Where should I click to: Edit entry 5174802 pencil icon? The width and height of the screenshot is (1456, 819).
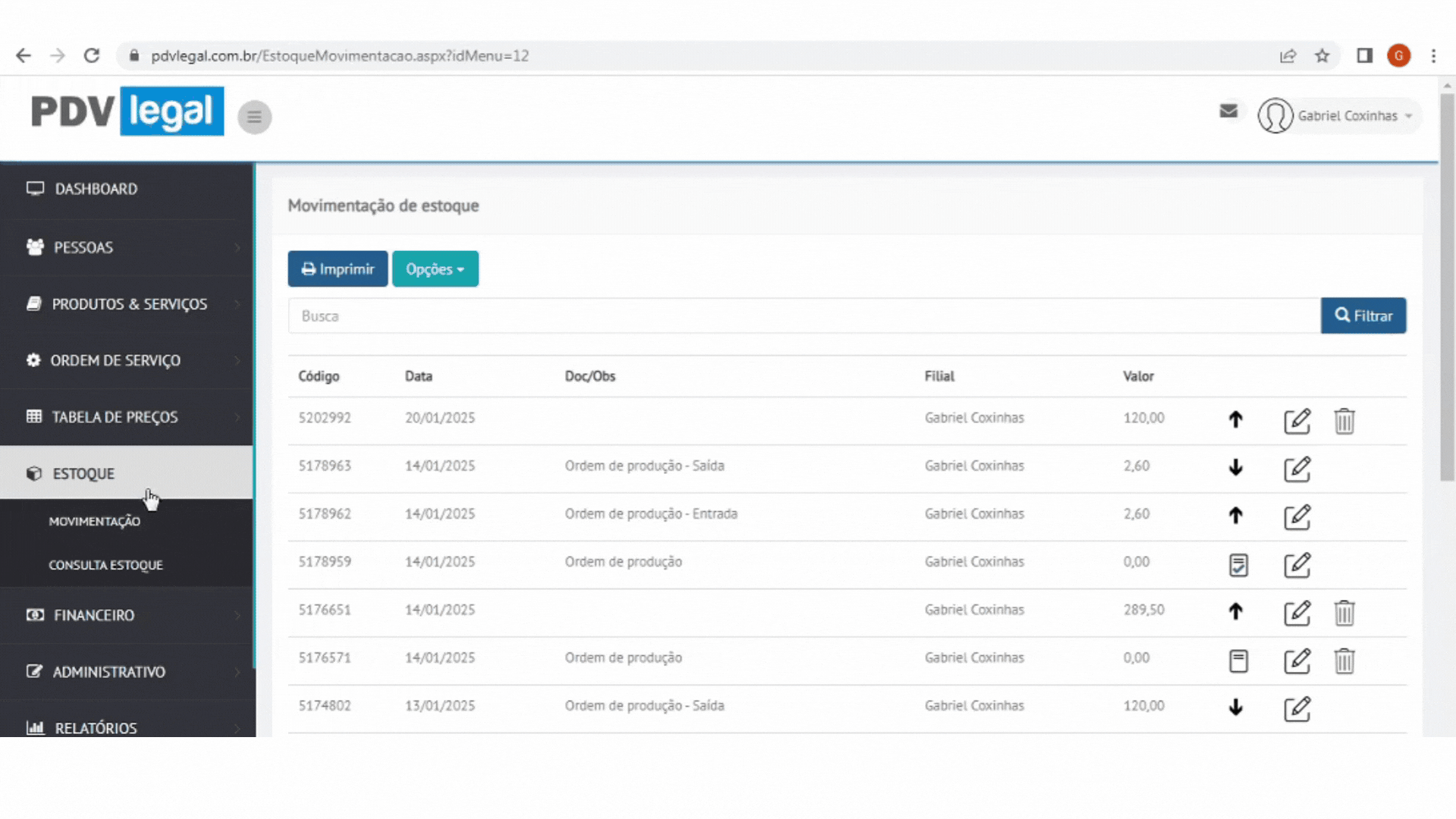click(1297, 709)
